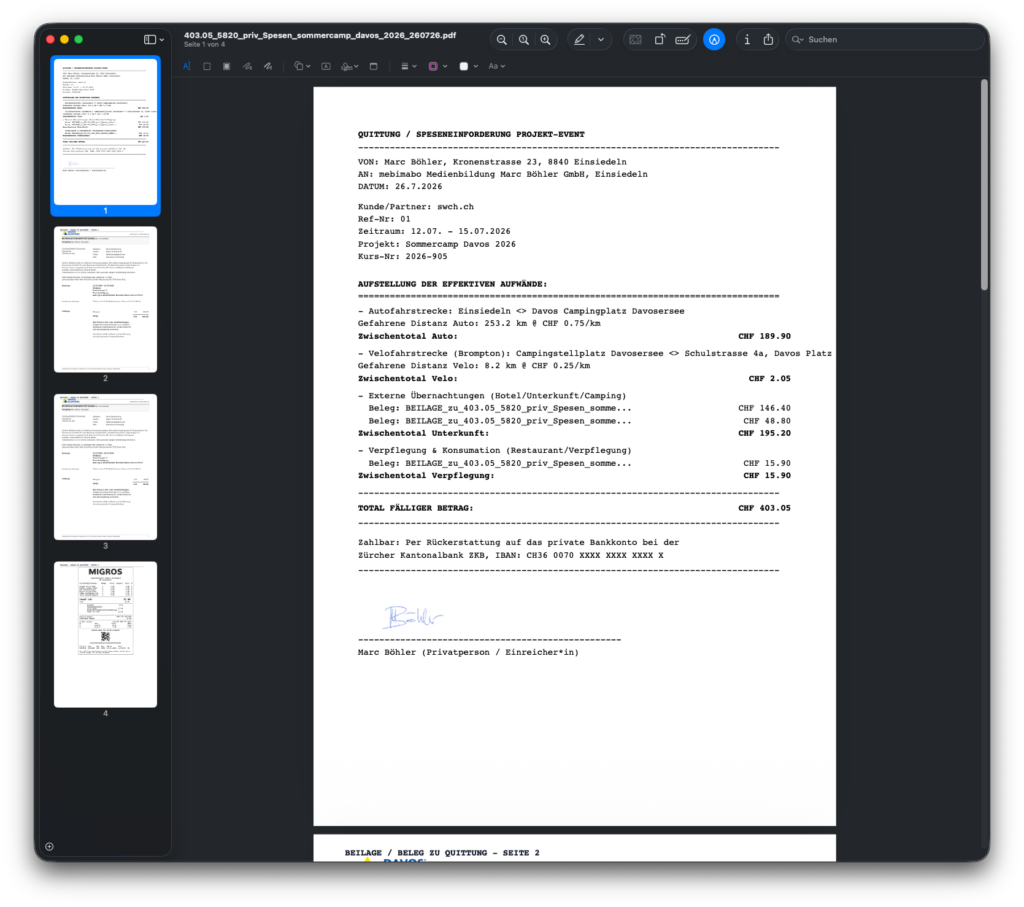Open the Aa text style dropdown

click(496, 66)
